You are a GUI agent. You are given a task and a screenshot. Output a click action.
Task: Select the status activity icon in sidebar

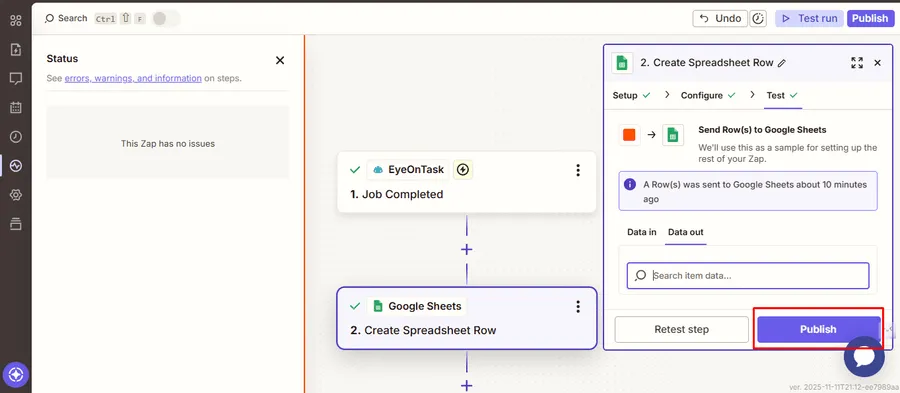coord(15,166)
